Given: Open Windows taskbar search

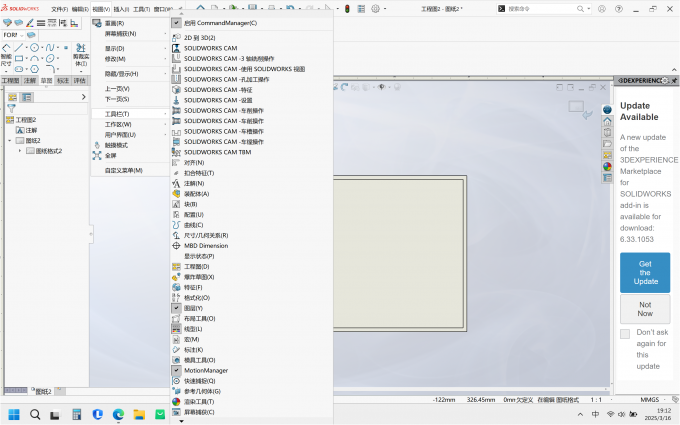Looking at the screenshot, I should point(35,415).
